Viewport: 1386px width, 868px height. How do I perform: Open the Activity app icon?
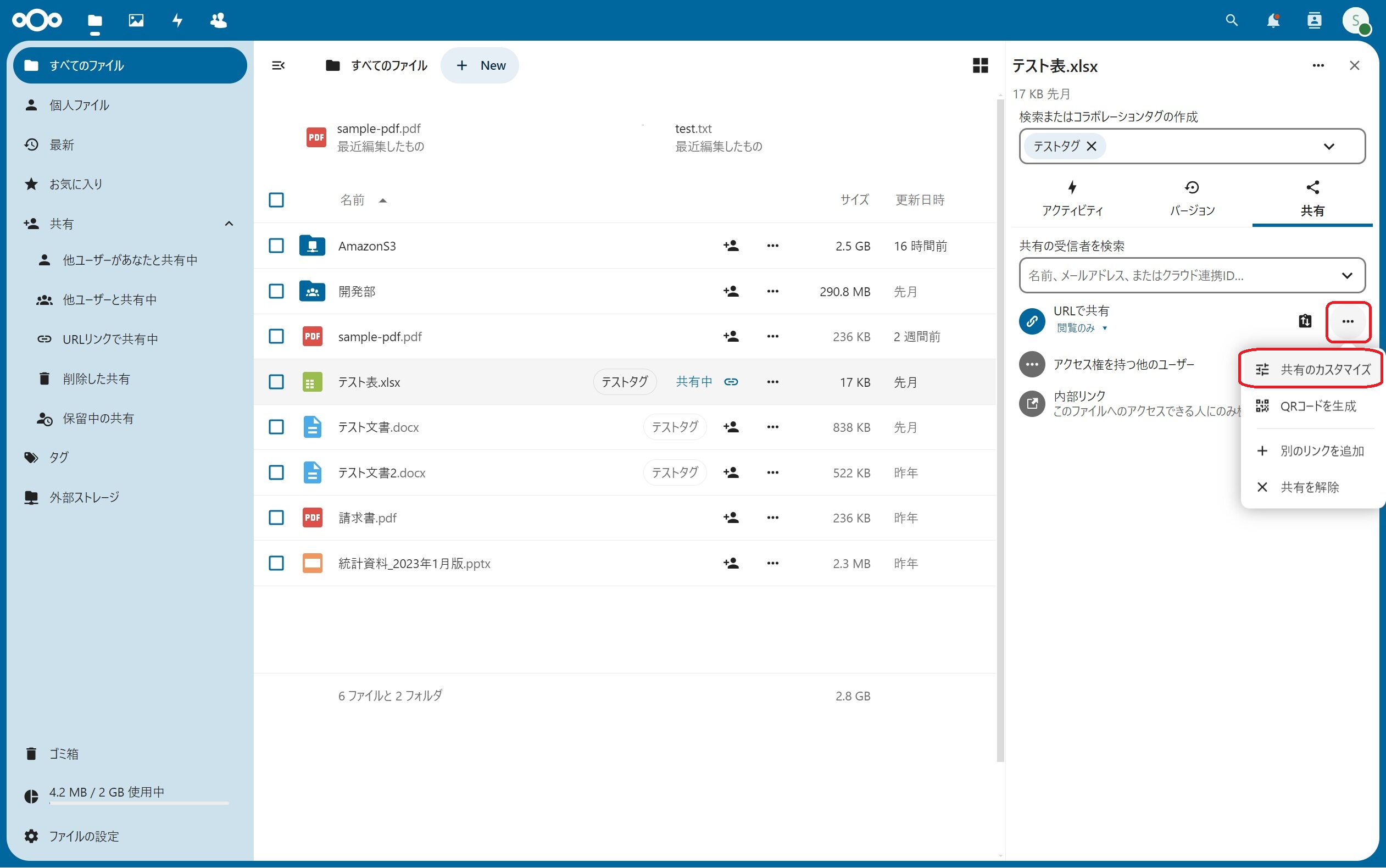(x=177, y=20)
